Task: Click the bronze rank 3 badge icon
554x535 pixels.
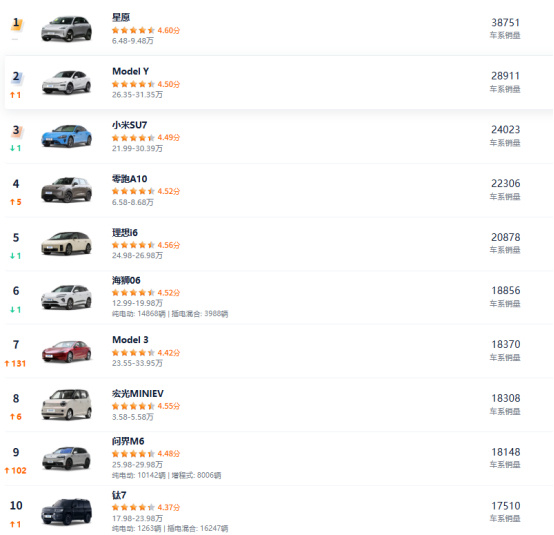Action: 16,131
